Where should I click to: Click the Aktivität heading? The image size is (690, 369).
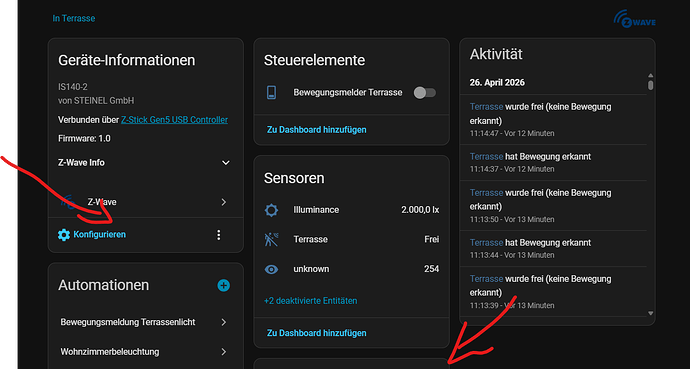(x=496, y=54)
